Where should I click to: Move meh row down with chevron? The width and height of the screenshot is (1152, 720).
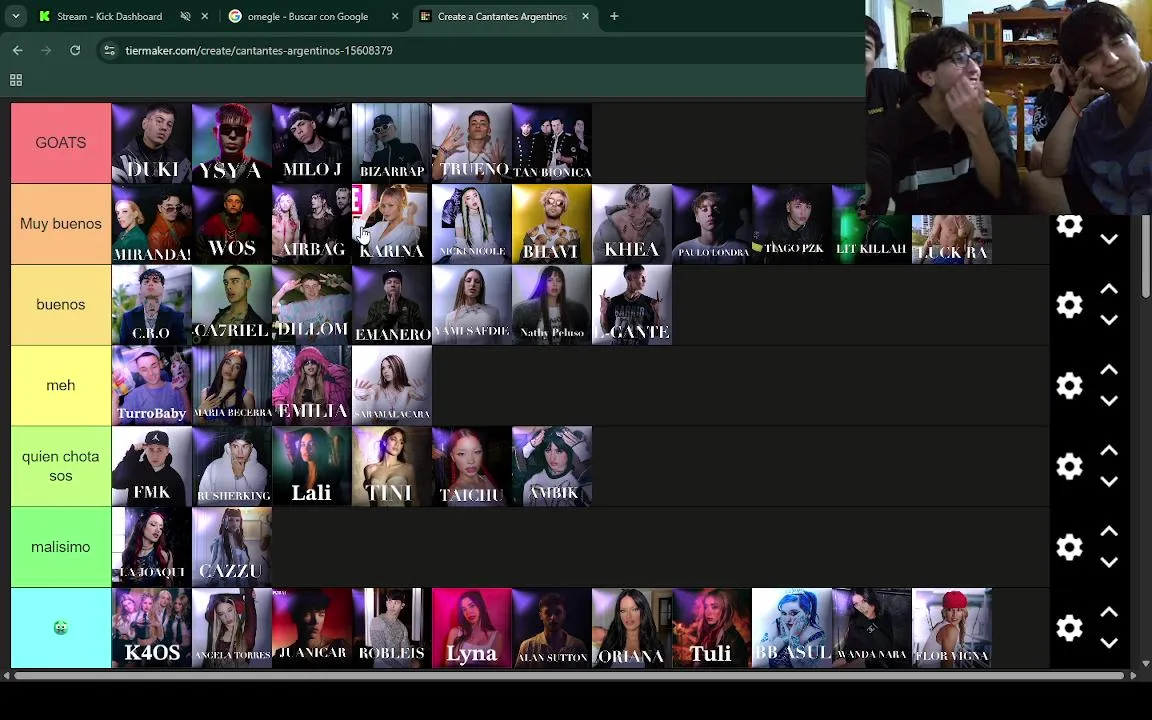(x=1109, y=400)
